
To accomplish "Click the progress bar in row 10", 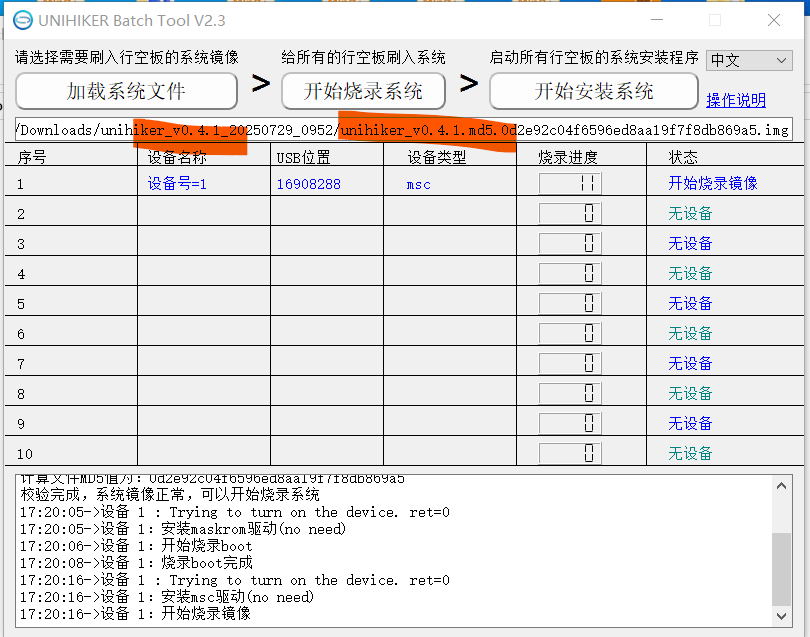I will (570, 454).
